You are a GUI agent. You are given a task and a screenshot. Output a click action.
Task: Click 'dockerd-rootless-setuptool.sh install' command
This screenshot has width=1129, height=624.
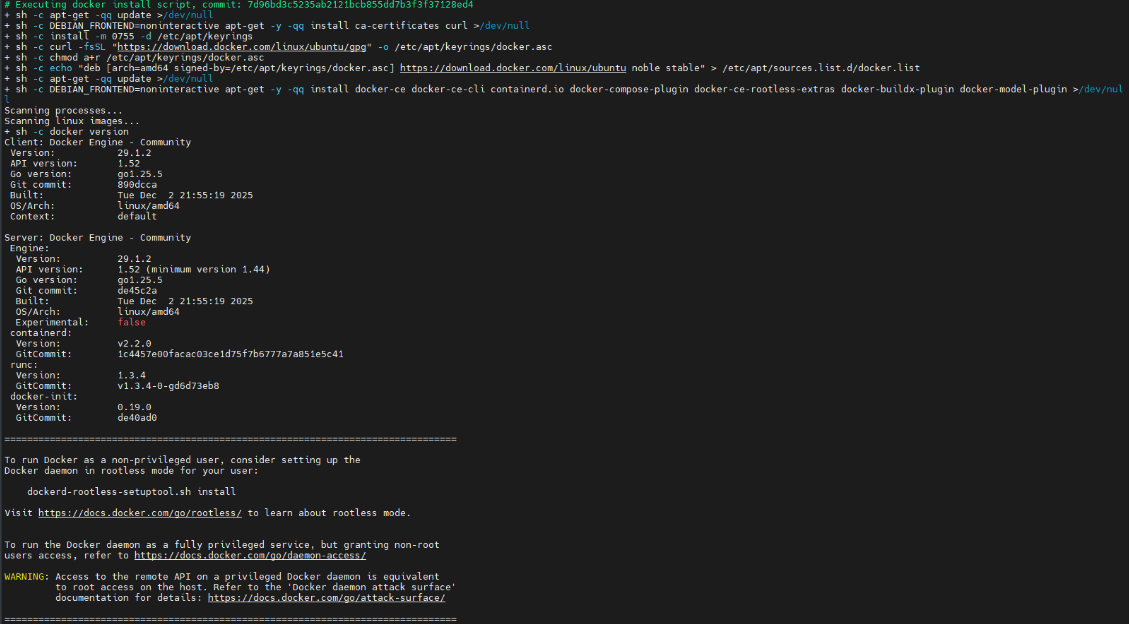(x=131, y=492)
